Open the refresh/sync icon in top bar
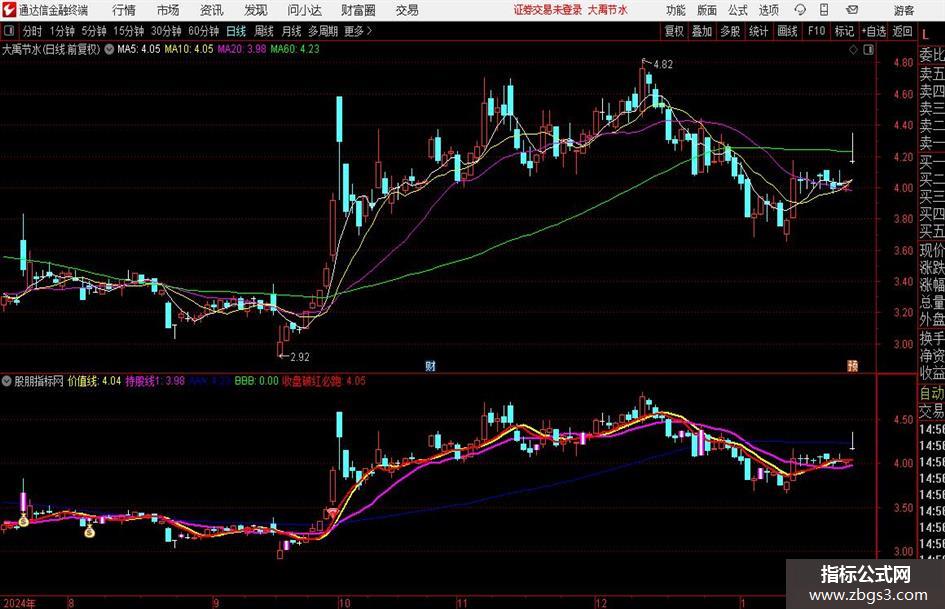The image size is (945, 609). pos(800,10)
